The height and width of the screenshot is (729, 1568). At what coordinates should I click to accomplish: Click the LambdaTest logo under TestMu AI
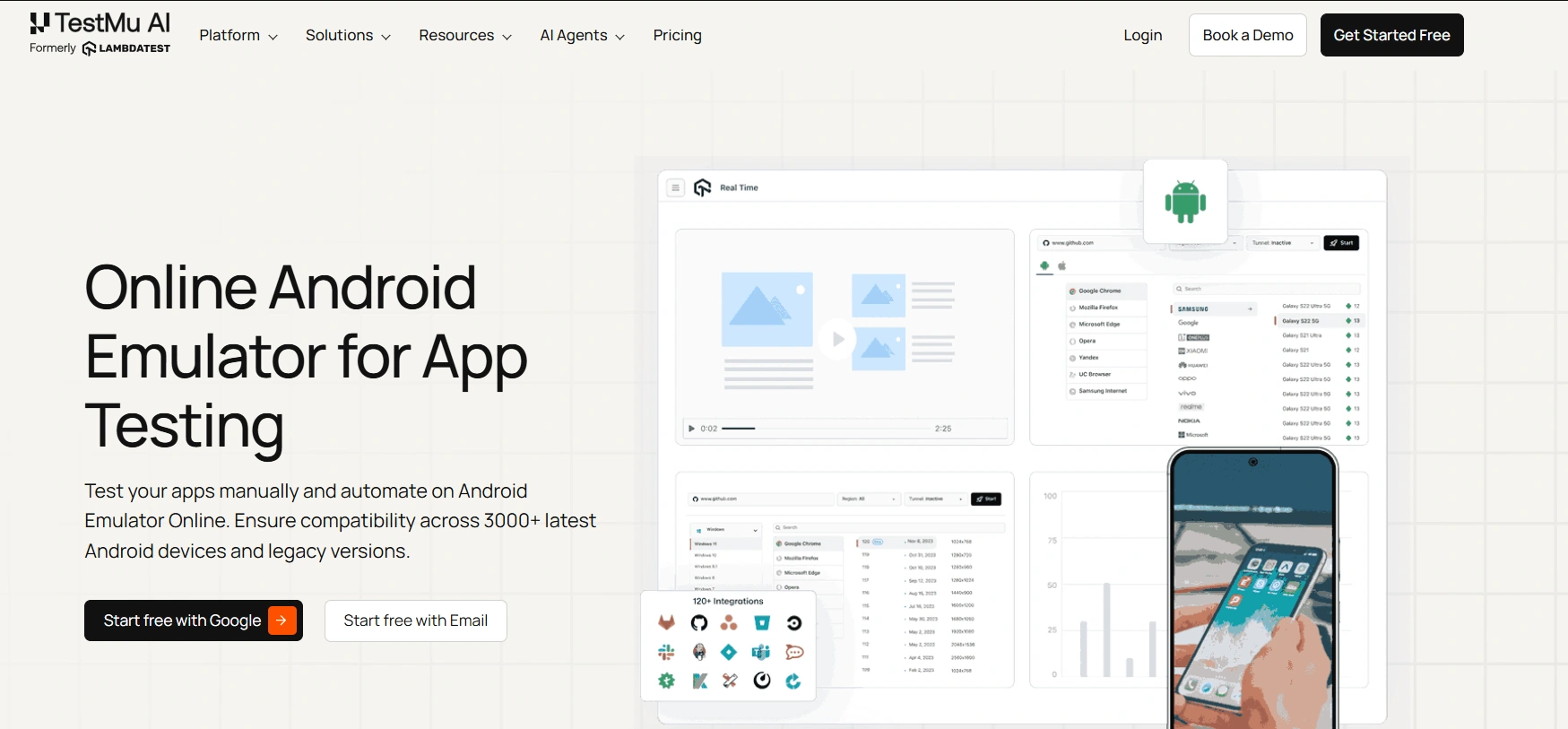tap(126, 48)
